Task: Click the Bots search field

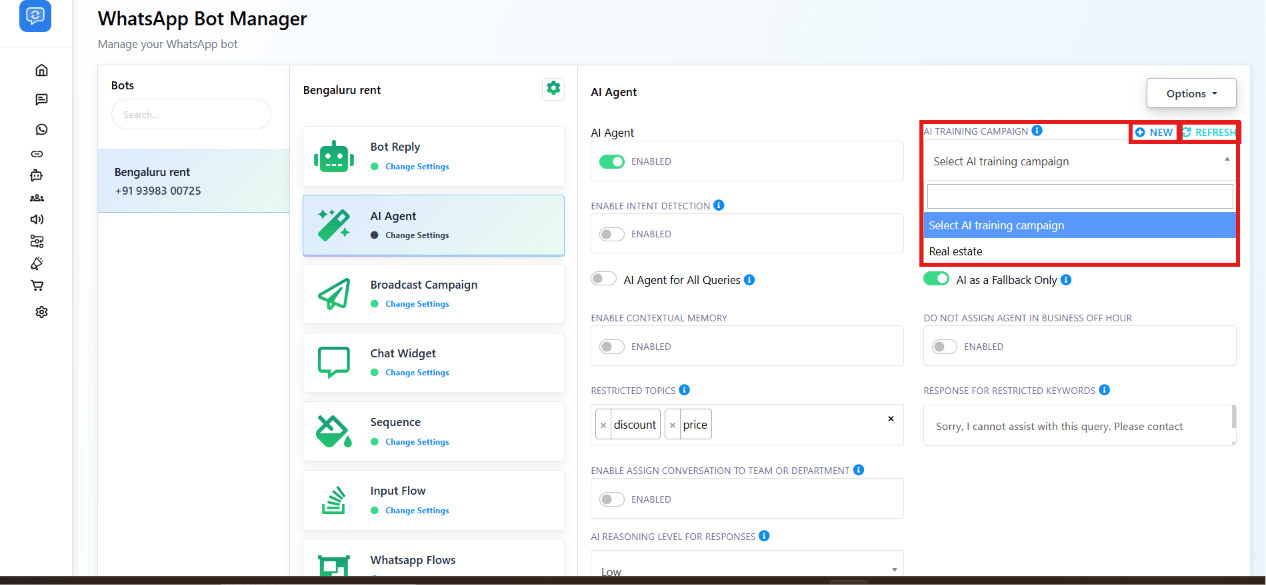Action: pos(191,114)
